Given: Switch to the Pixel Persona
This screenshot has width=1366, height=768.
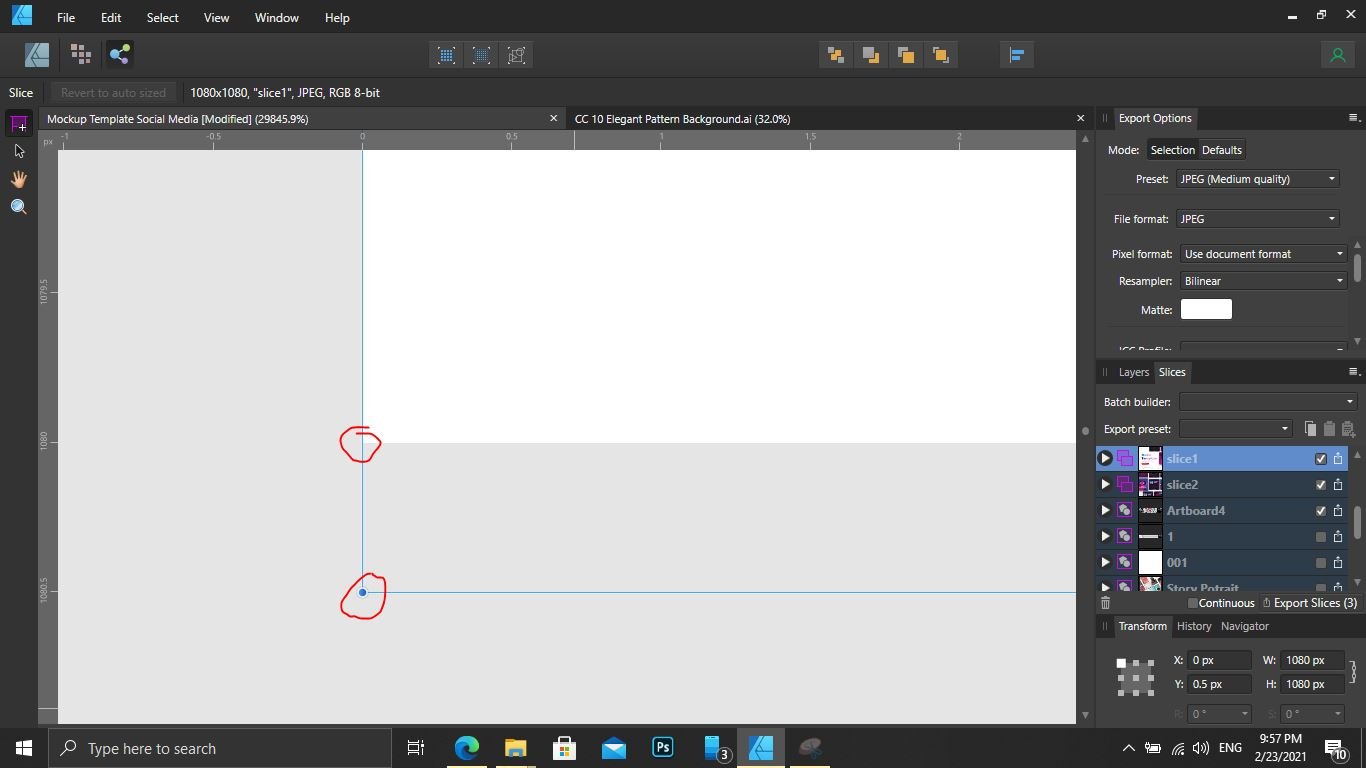Looking at the screenshot, I should point(81,55).
